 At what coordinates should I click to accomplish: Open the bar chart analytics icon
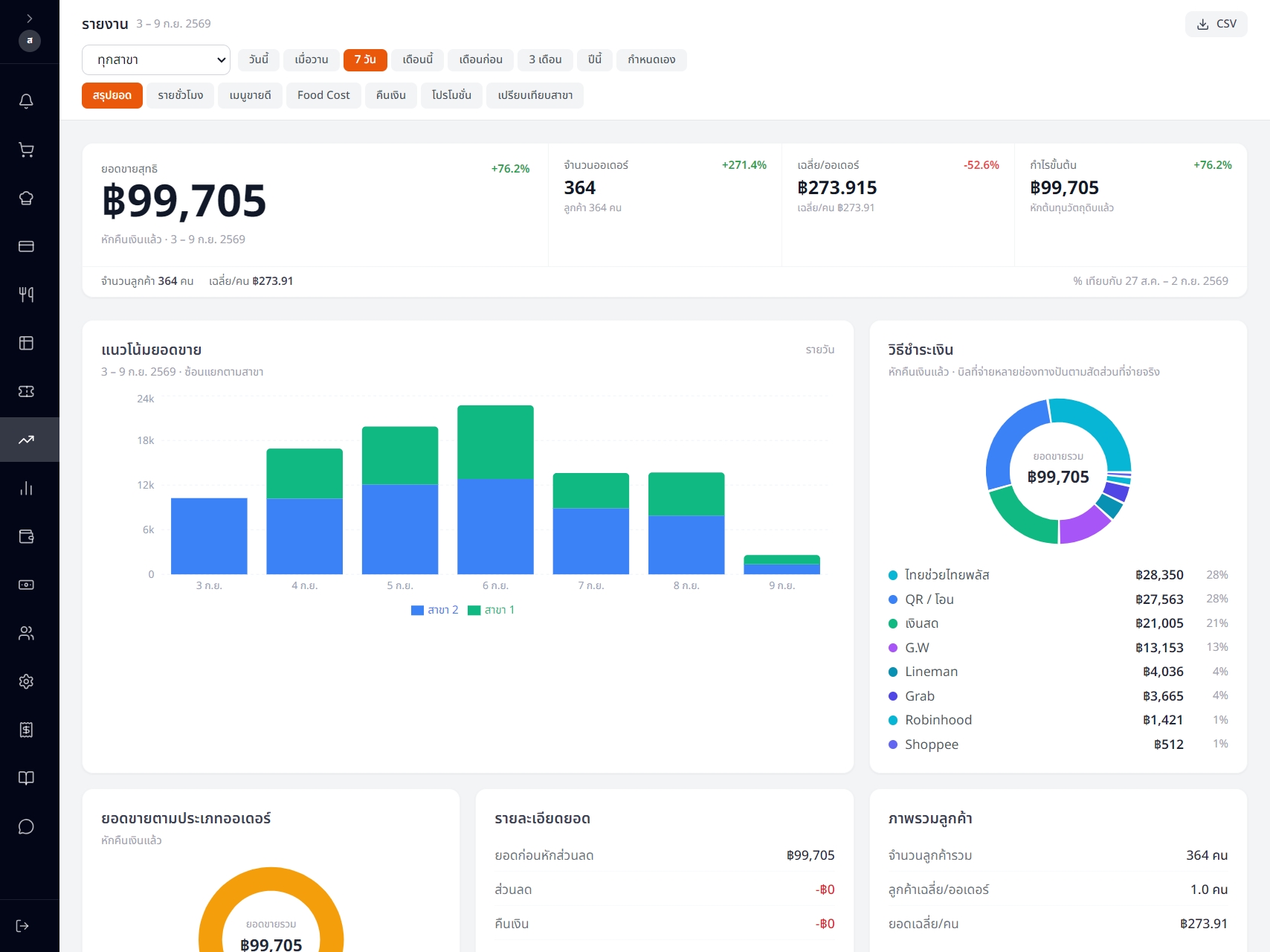pyautogui.click(x=26, y=488)
